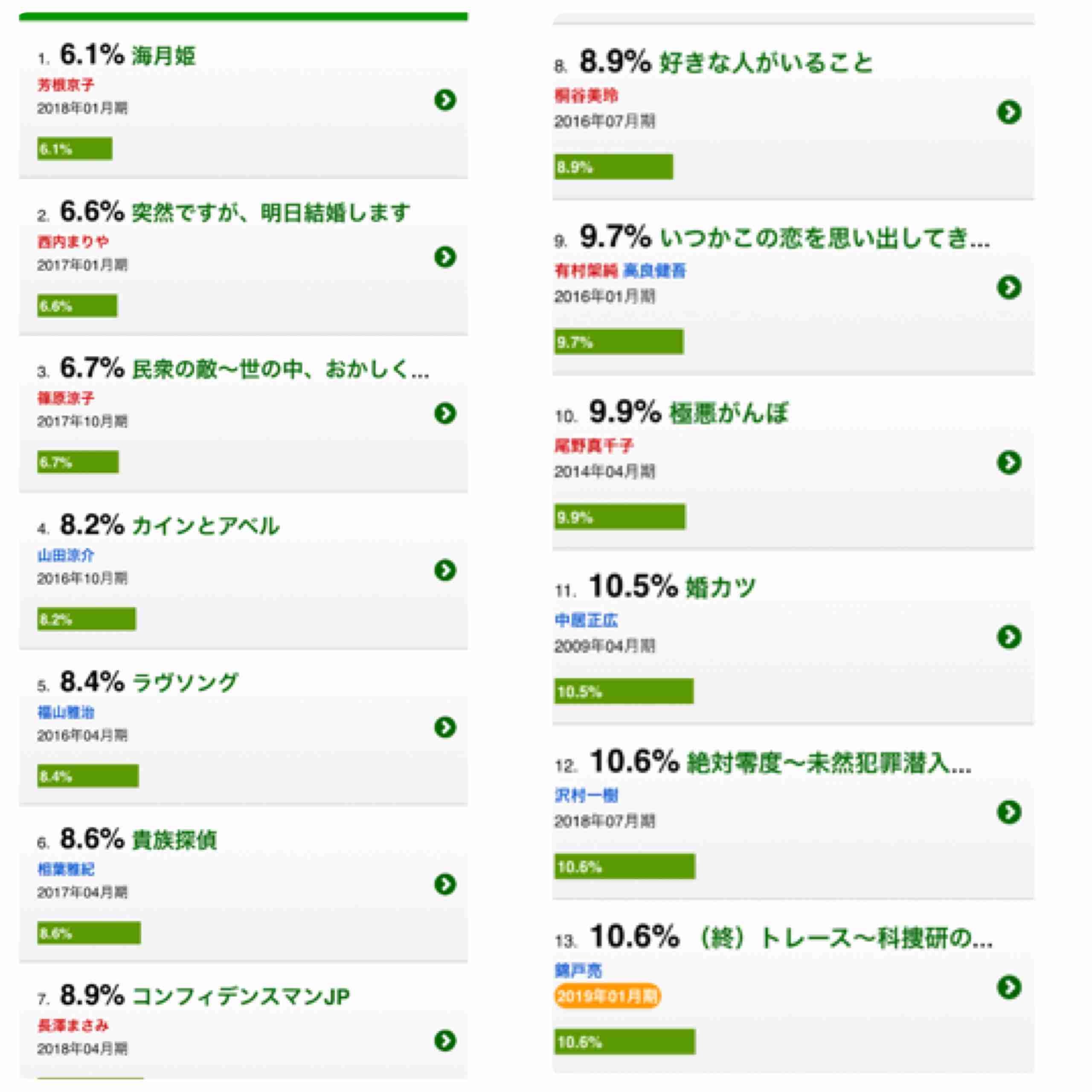This screenshot has width=1092, height=1092.
Task: Click arrow icon next to カインとアベル
Action: point(445,570)
